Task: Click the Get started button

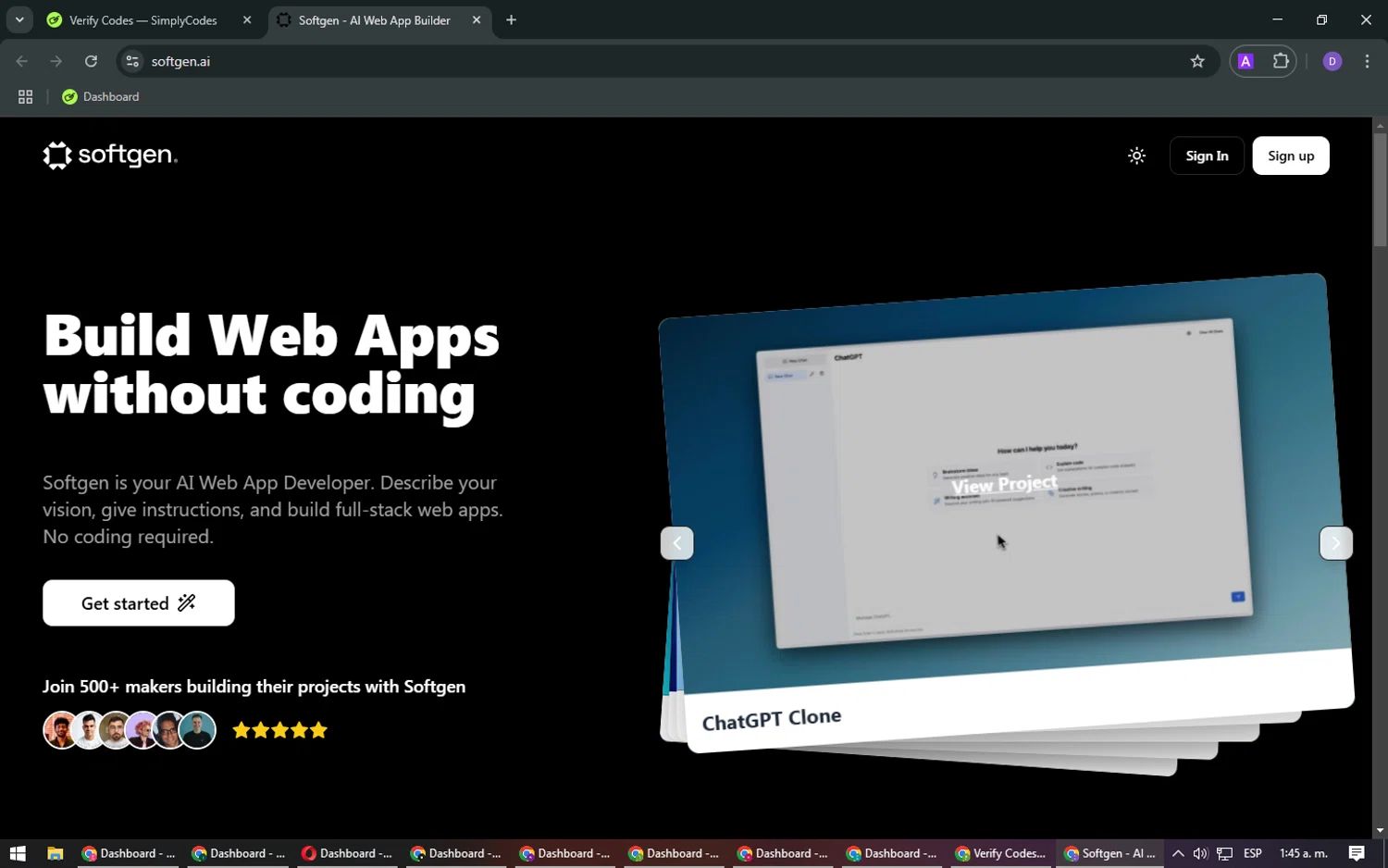Action: (139, 603)
